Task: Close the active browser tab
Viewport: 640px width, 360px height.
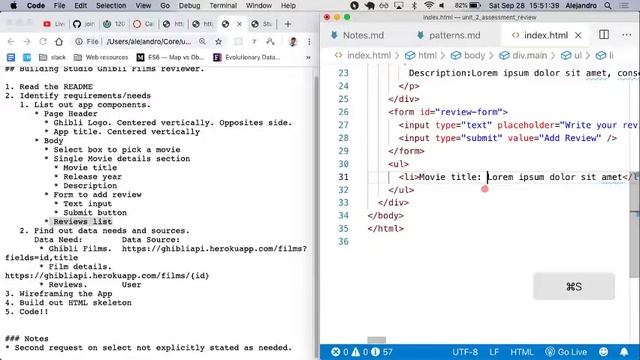Action: (x=240, y=24)
